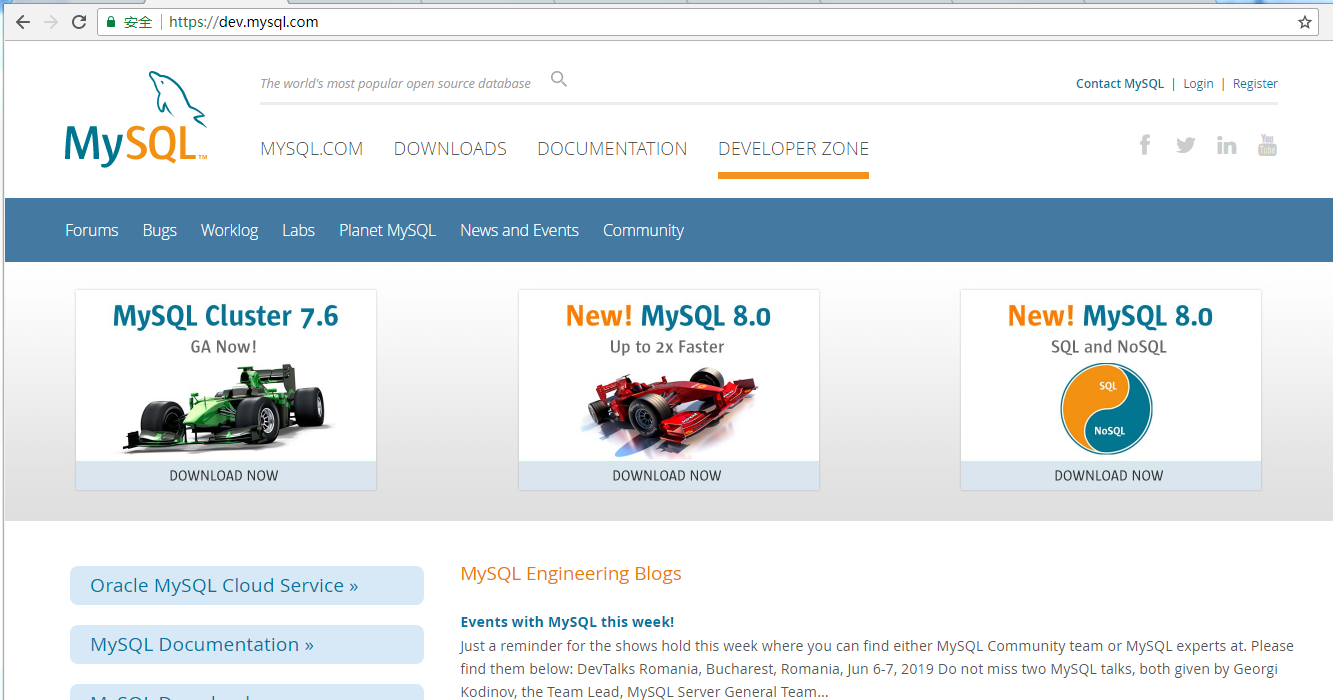The width and height of the screenshot is (1333, 700).
Task: Click world's most popular database tagline
Action: click(x=395, y=84)
